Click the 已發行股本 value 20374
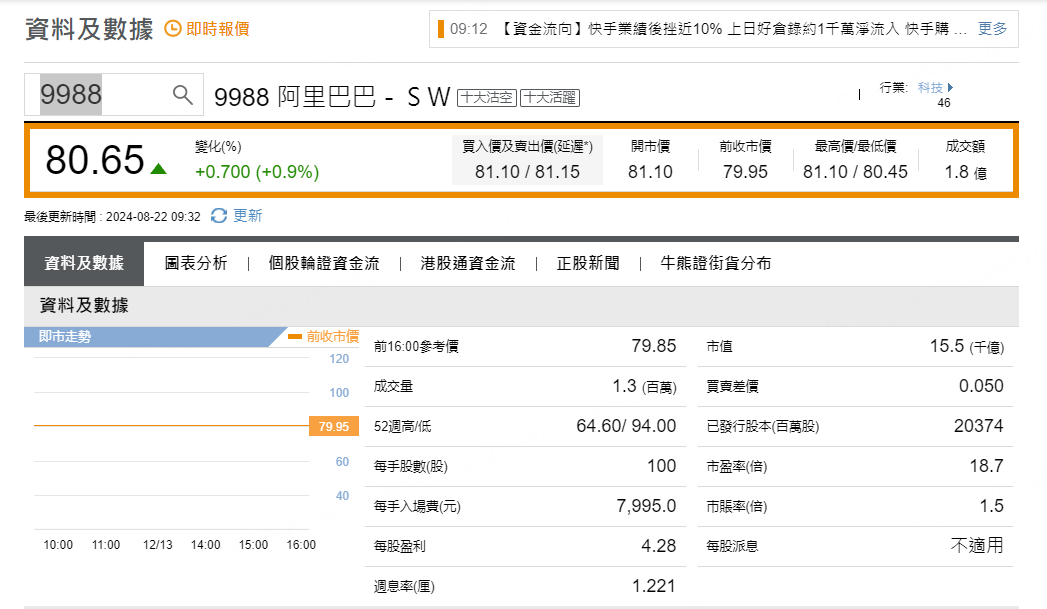The image size is (1047, 609). point(978,426)
